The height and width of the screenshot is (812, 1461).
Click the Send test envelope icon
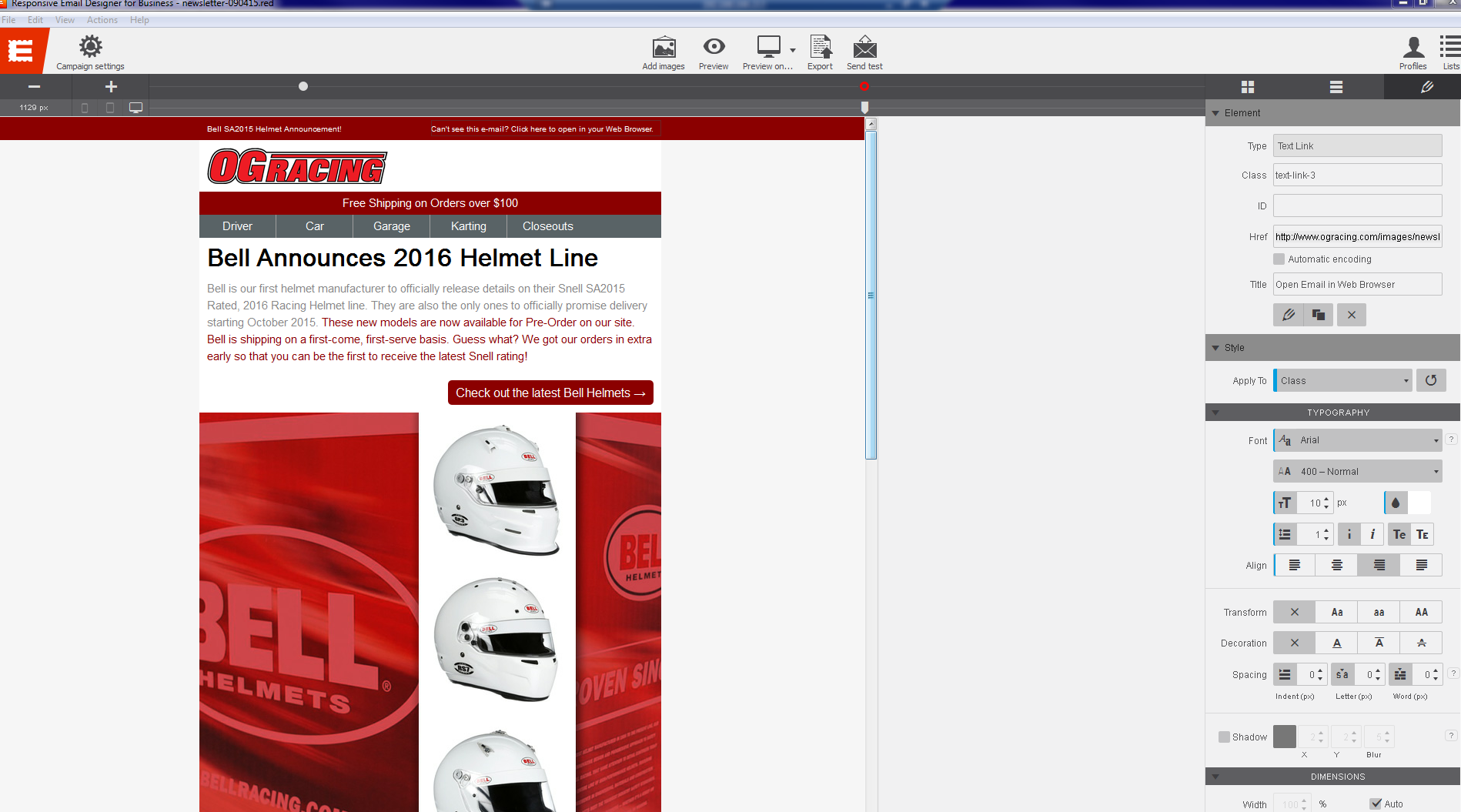(x=865, y=47)
